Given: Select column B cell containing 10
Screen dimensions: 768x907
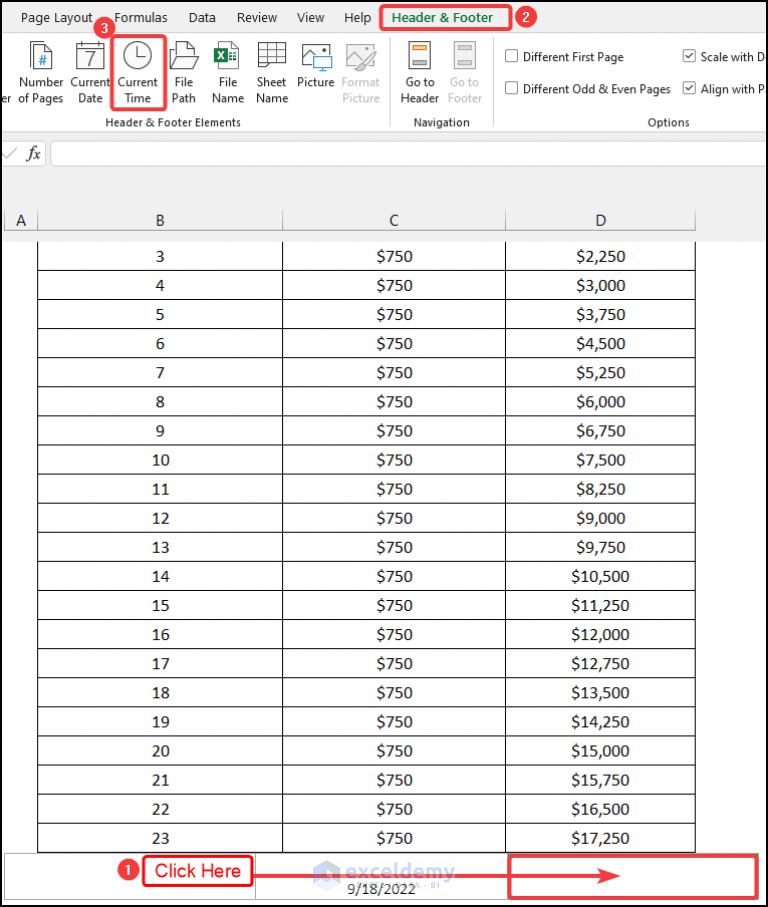Looking at the screenshot, I should 160,460.
